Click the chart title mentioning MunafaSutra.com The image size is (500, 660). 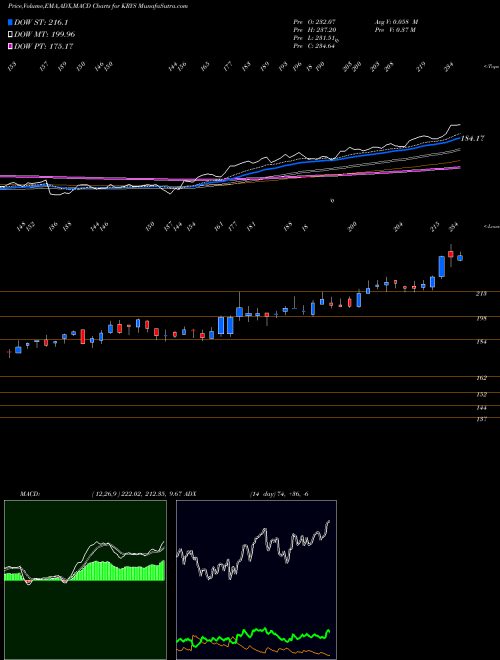click(98, 6)
